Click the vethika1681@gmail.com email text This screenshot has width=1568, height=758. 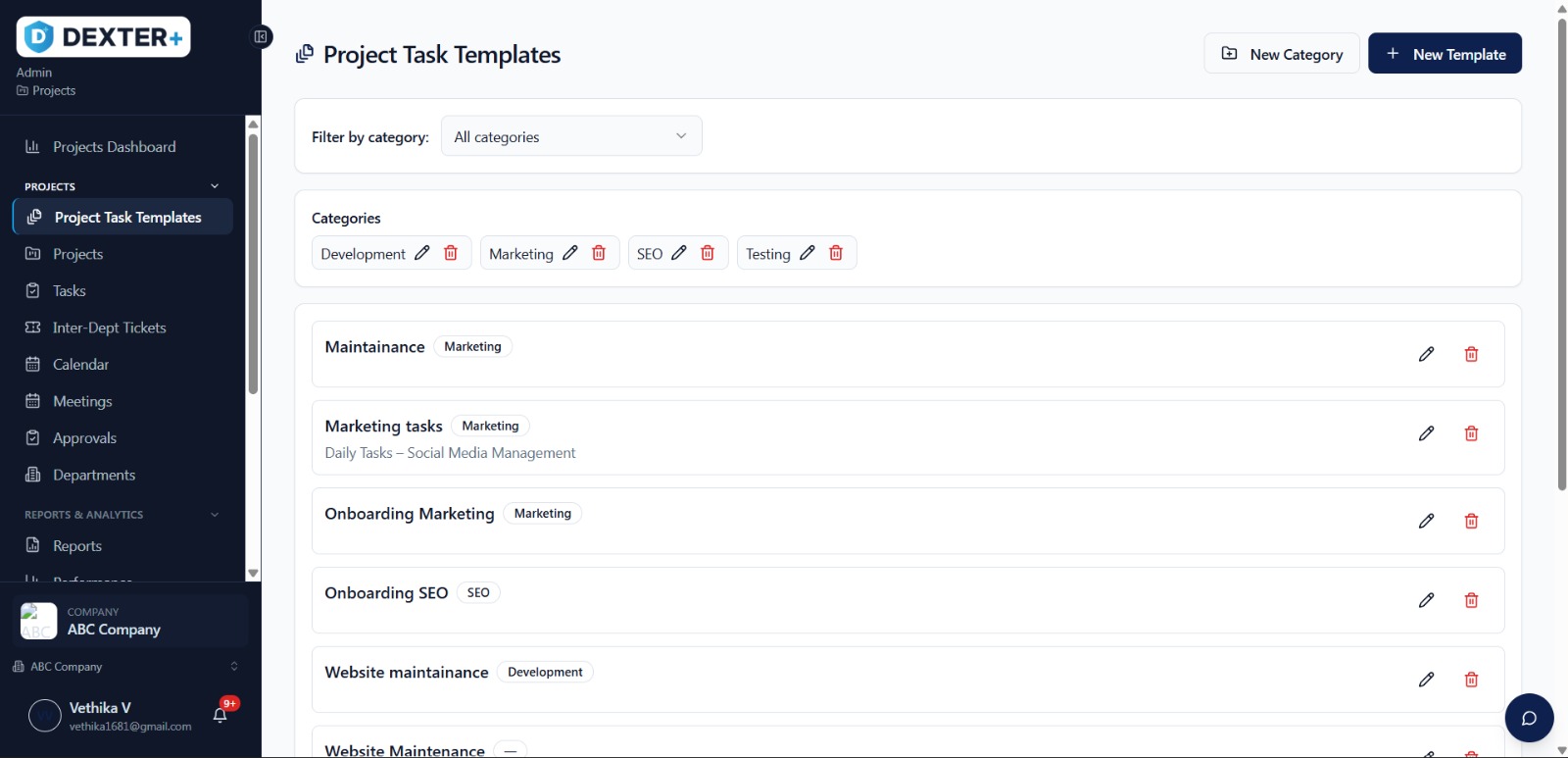pos(130,727)
